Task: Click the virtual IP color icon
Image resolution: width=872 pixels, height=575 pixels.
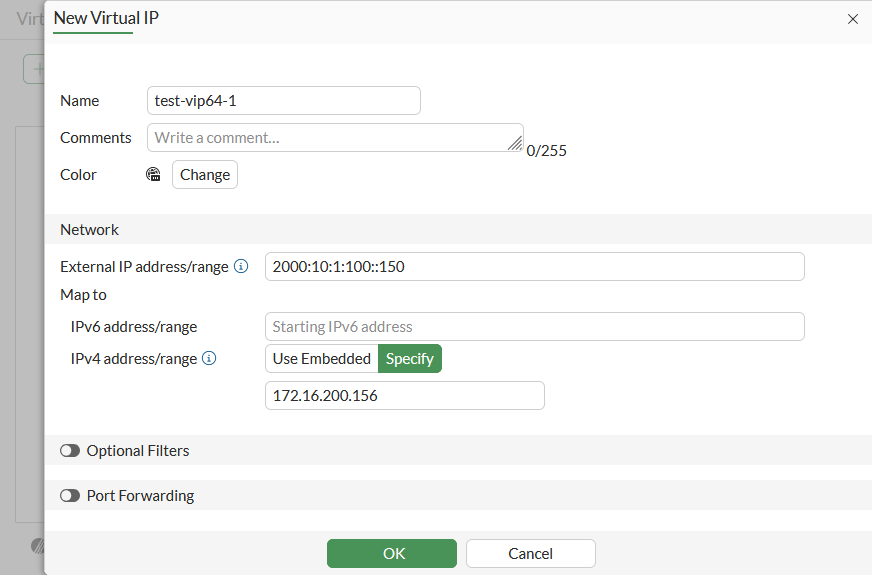Action: tap(153, 175)
